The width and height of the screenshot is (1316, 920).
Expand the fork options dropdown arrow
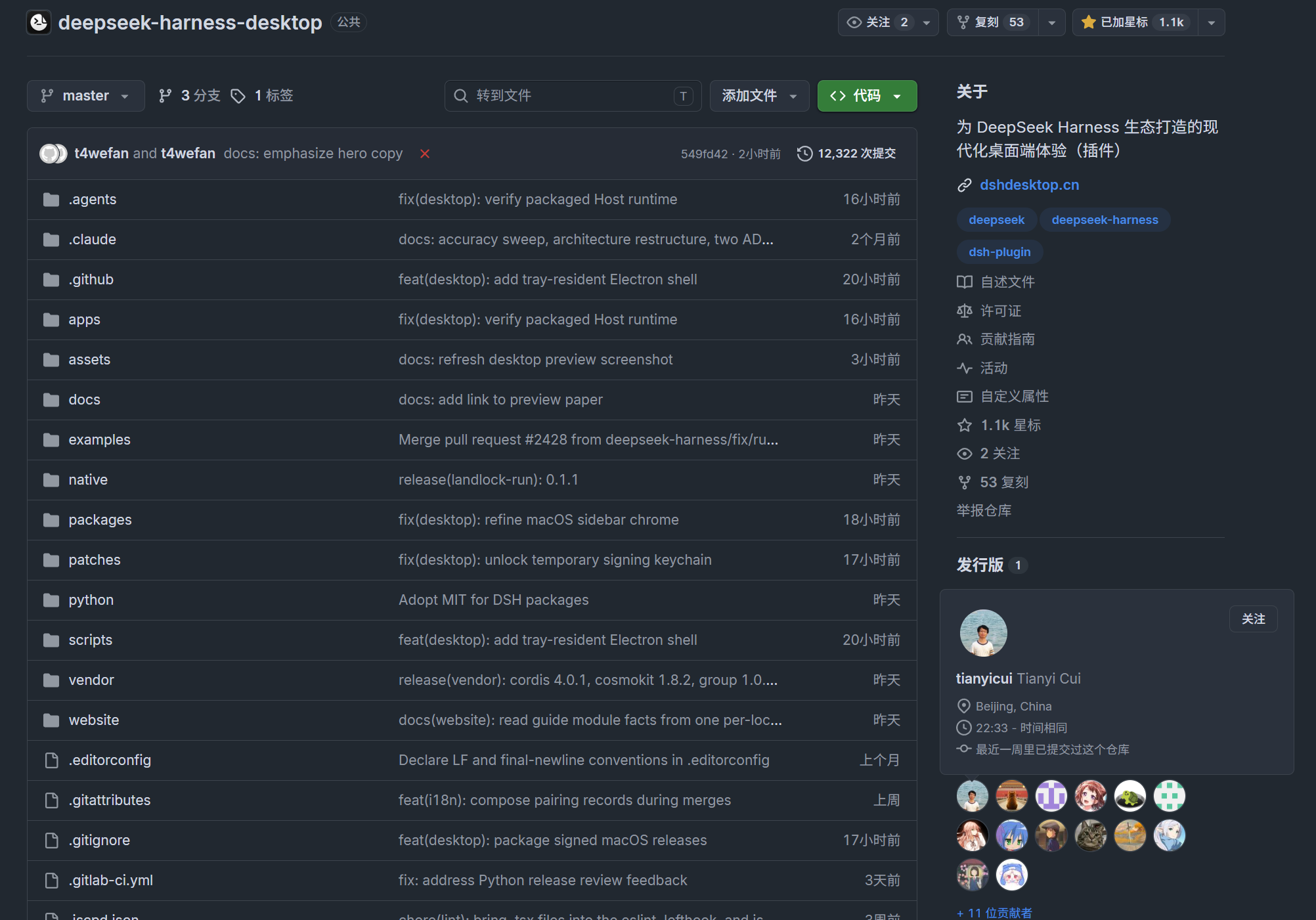[x=1051, y=22]
